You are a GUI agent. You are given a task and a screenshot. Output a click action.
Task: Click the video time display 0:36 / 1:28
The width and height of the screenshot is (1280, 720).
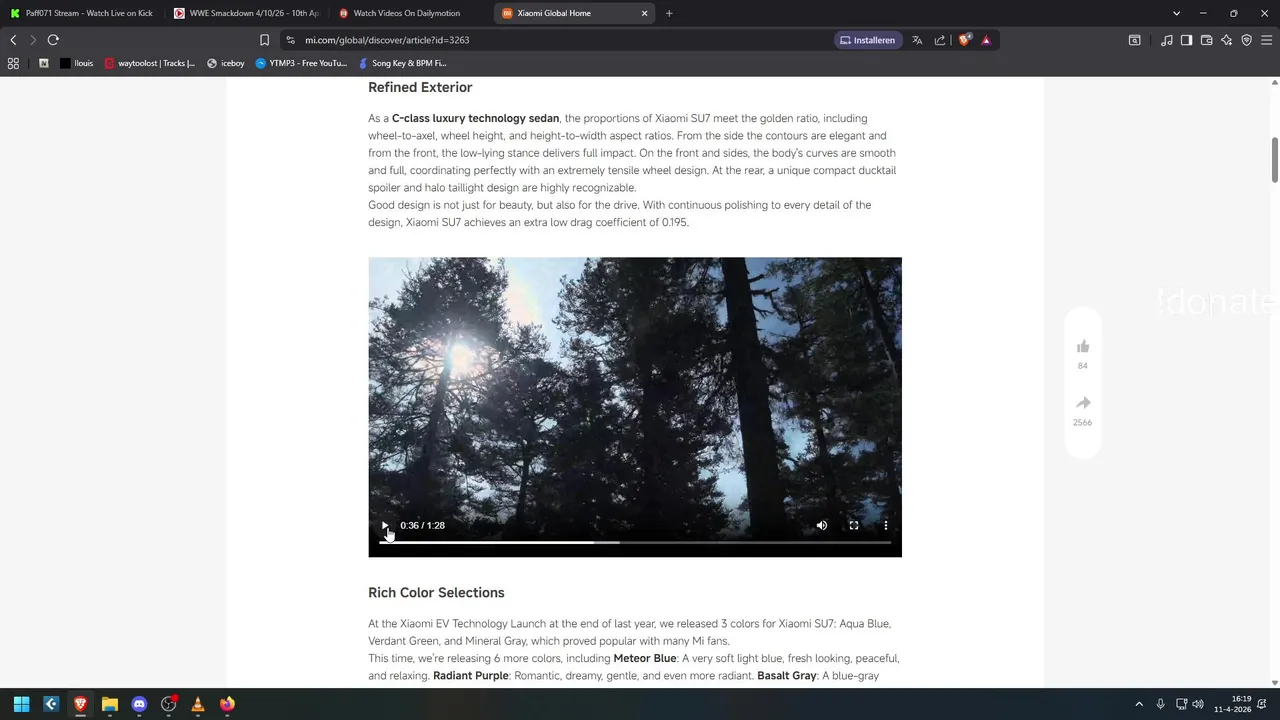pyautogui.click(x=422, y=525)
